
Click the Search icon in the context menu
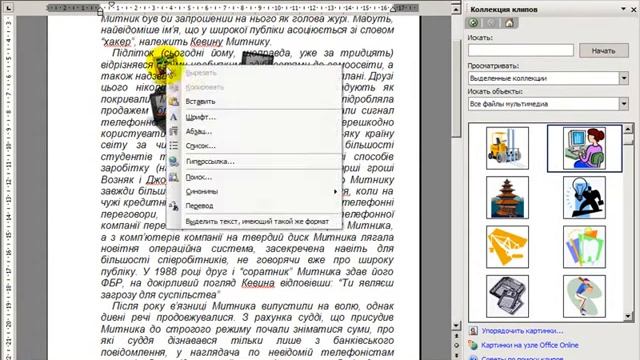click(174, 177)
